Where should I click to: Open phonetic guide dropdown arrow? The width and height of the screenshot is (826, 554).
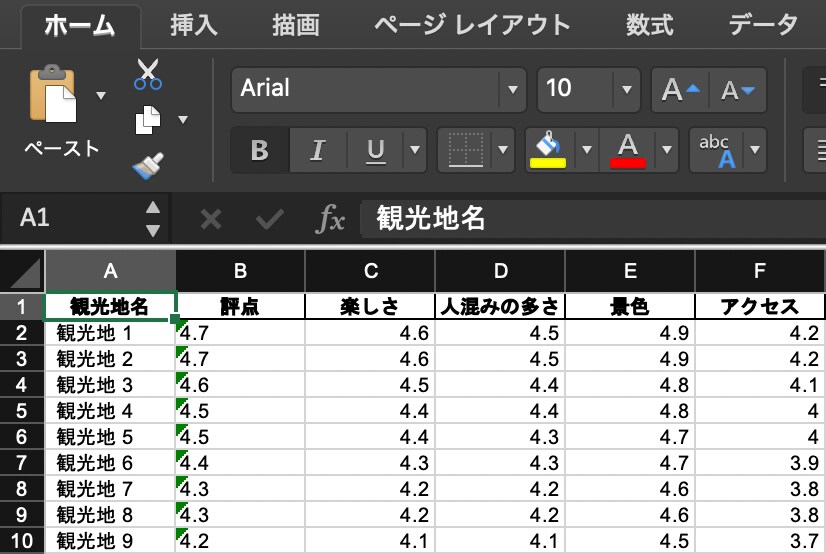pos(755,150)
